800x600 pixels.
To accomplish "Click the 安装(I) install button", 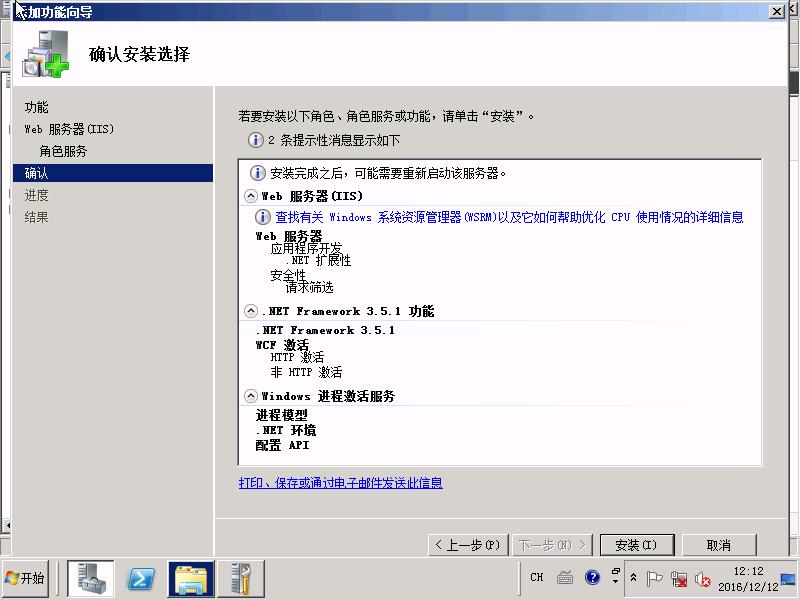I will click(636, 545).
